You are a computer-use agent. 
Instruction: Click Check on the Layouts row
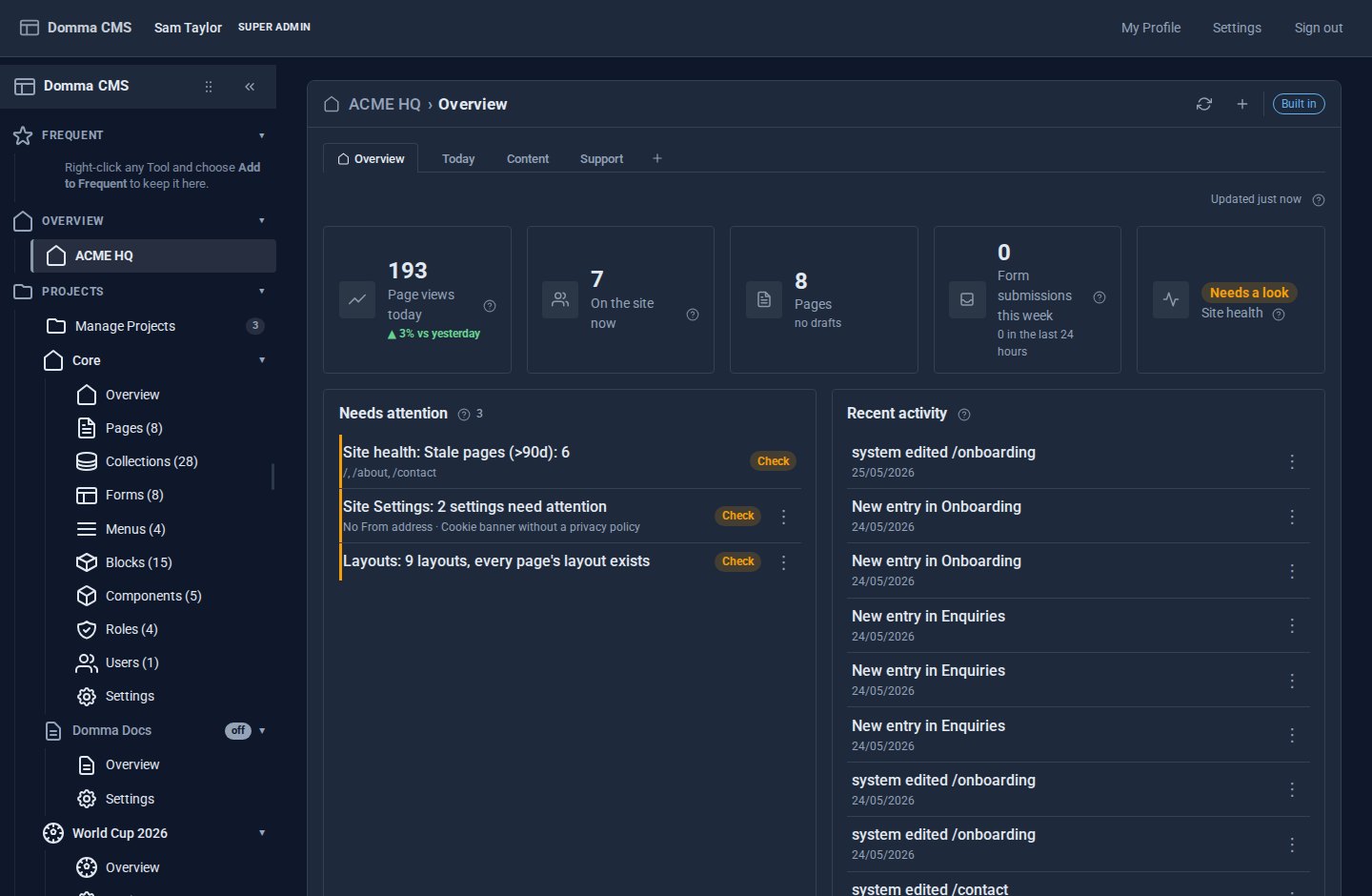[738, 561]
